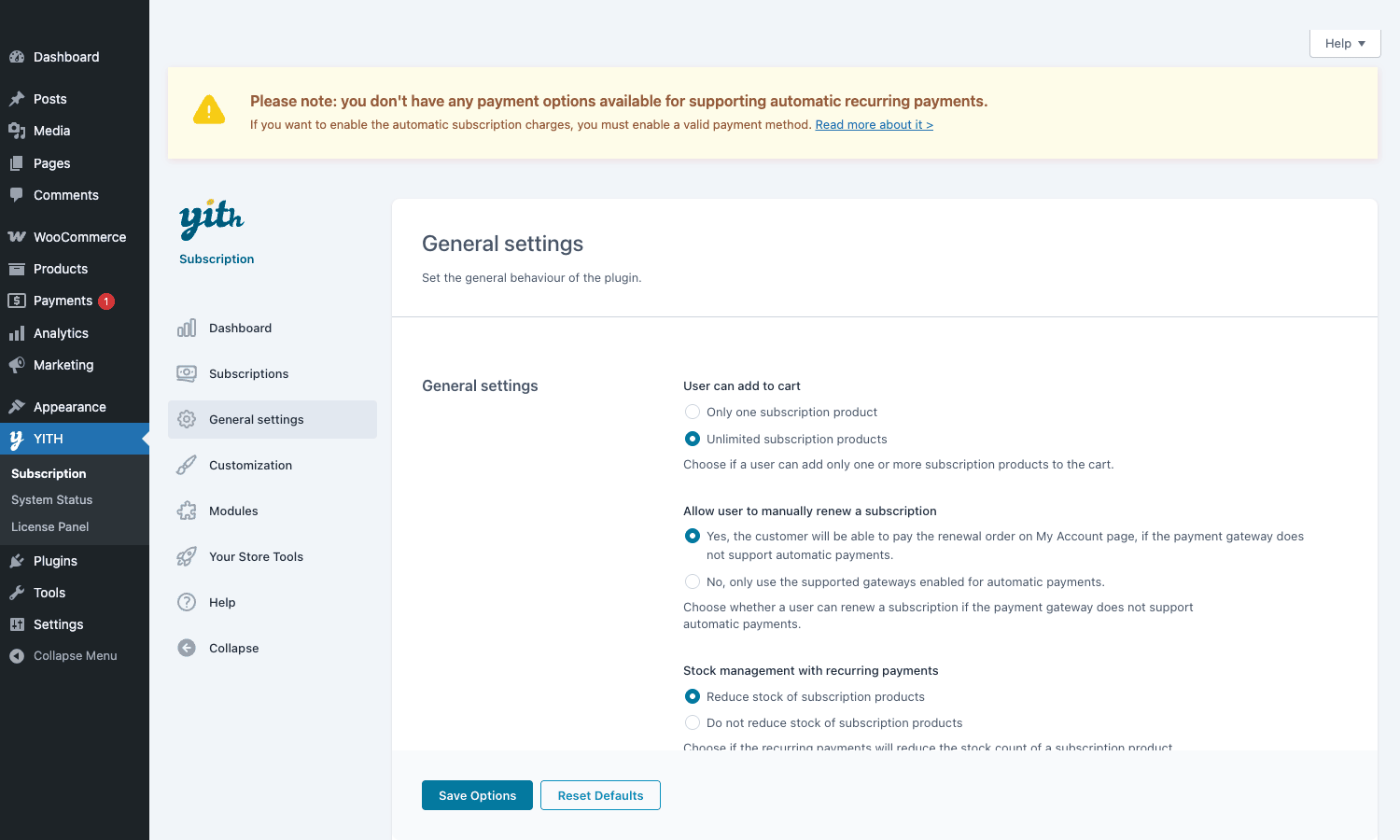
Task: Go to Your Store Tools
Action: click(273, 556)
